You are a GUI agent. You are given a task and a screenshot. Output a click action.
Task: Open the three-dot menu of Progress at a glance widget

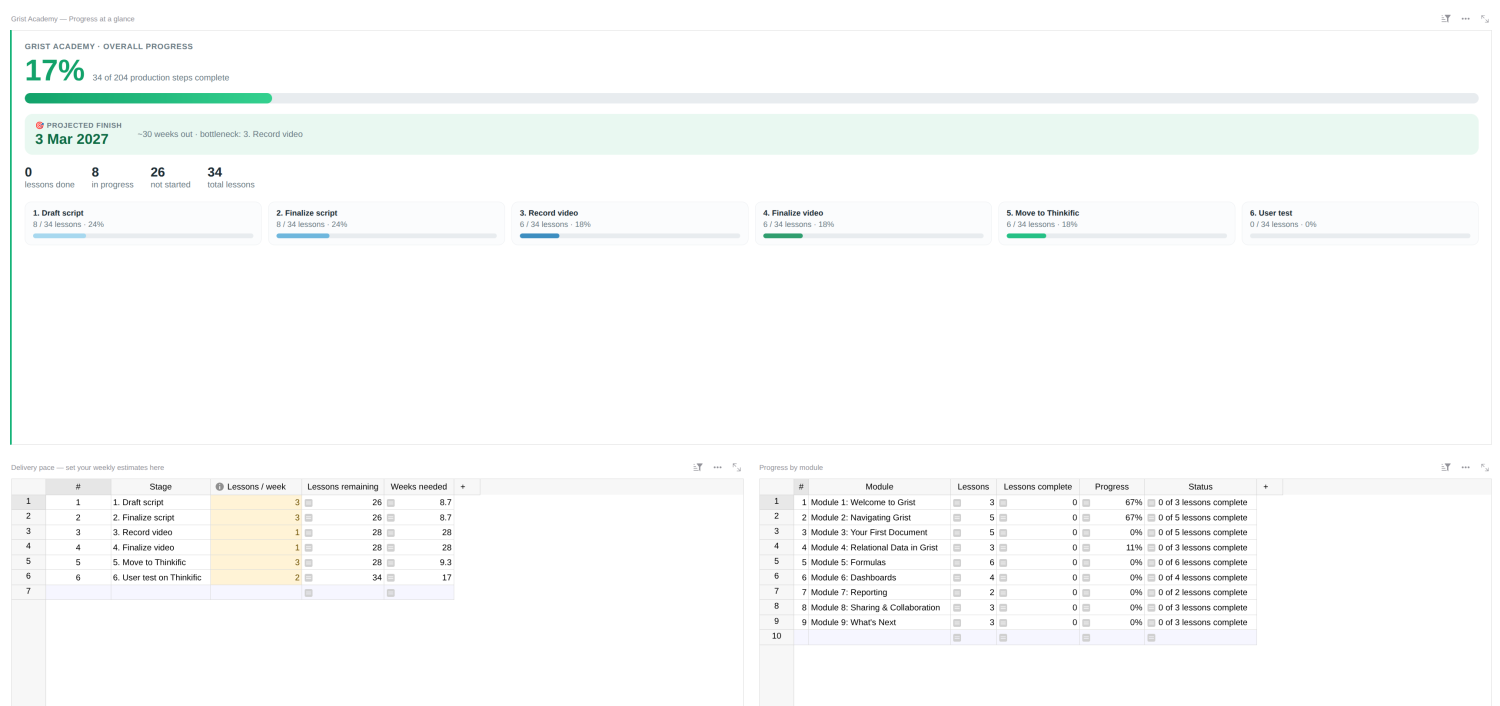coord(1465,19)
